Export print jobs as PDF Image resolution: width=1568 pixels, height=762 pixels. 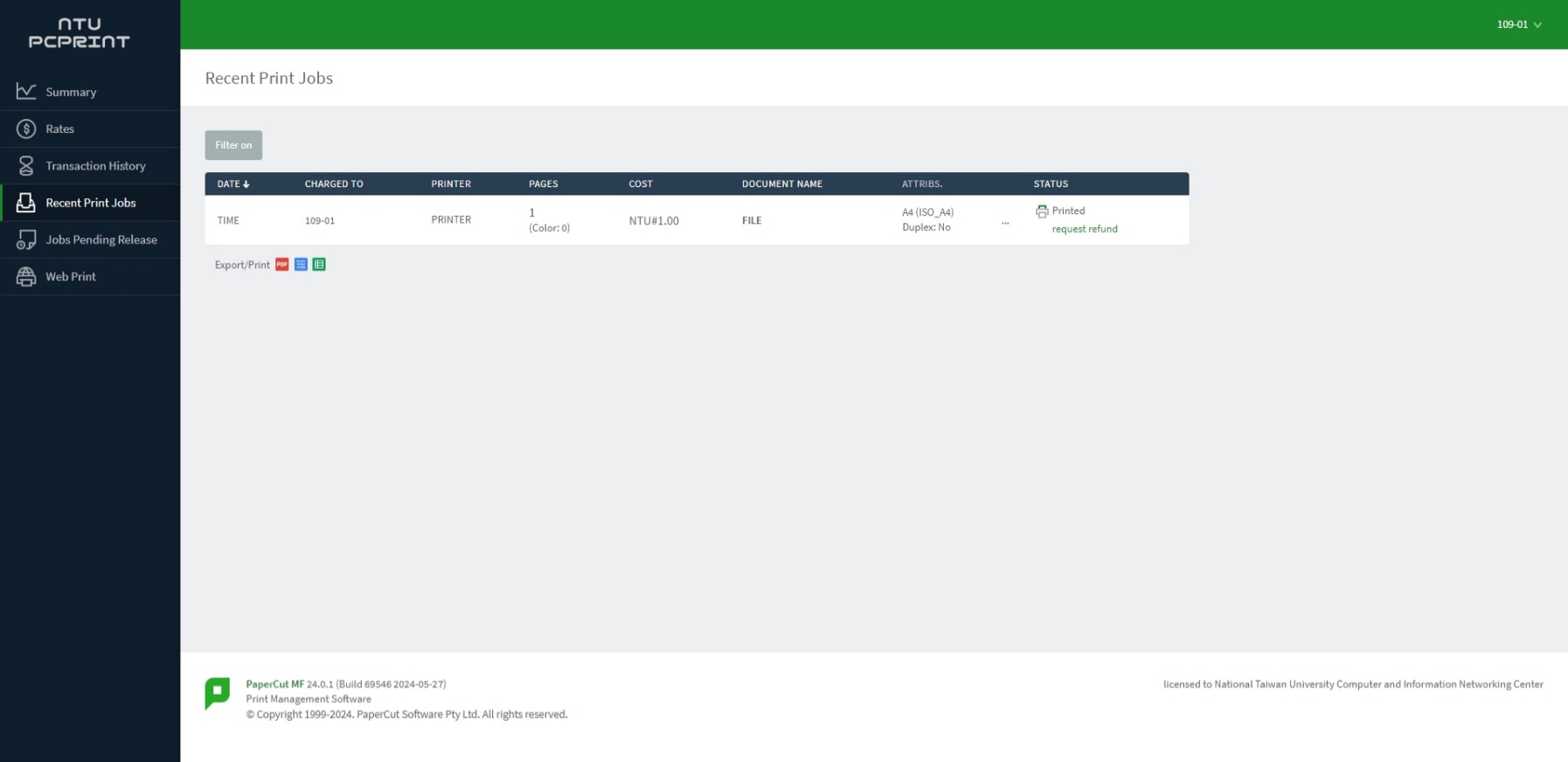[281, 265]
